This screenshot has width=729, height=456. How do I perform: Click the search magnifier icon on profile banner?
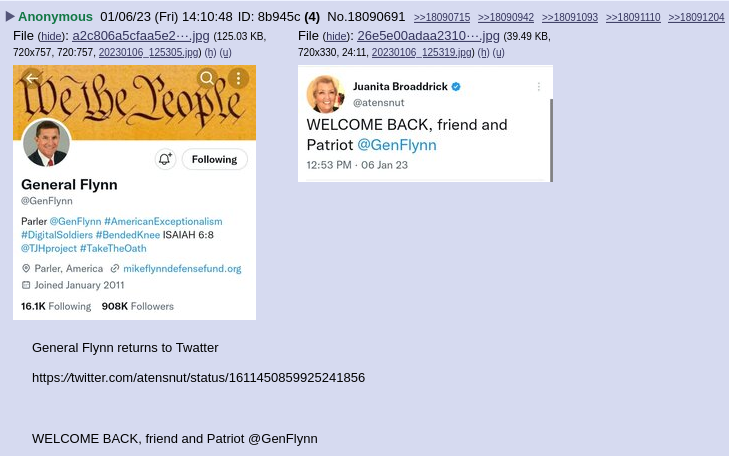click(x=207, y=78)
